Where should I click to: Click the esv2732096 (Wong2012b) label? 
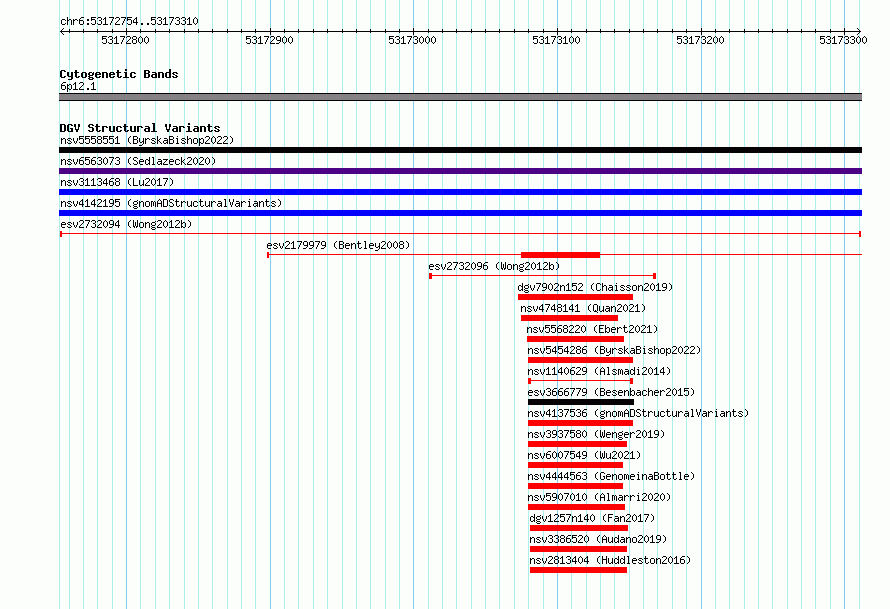pyautogui.click(x=494, y=266)
